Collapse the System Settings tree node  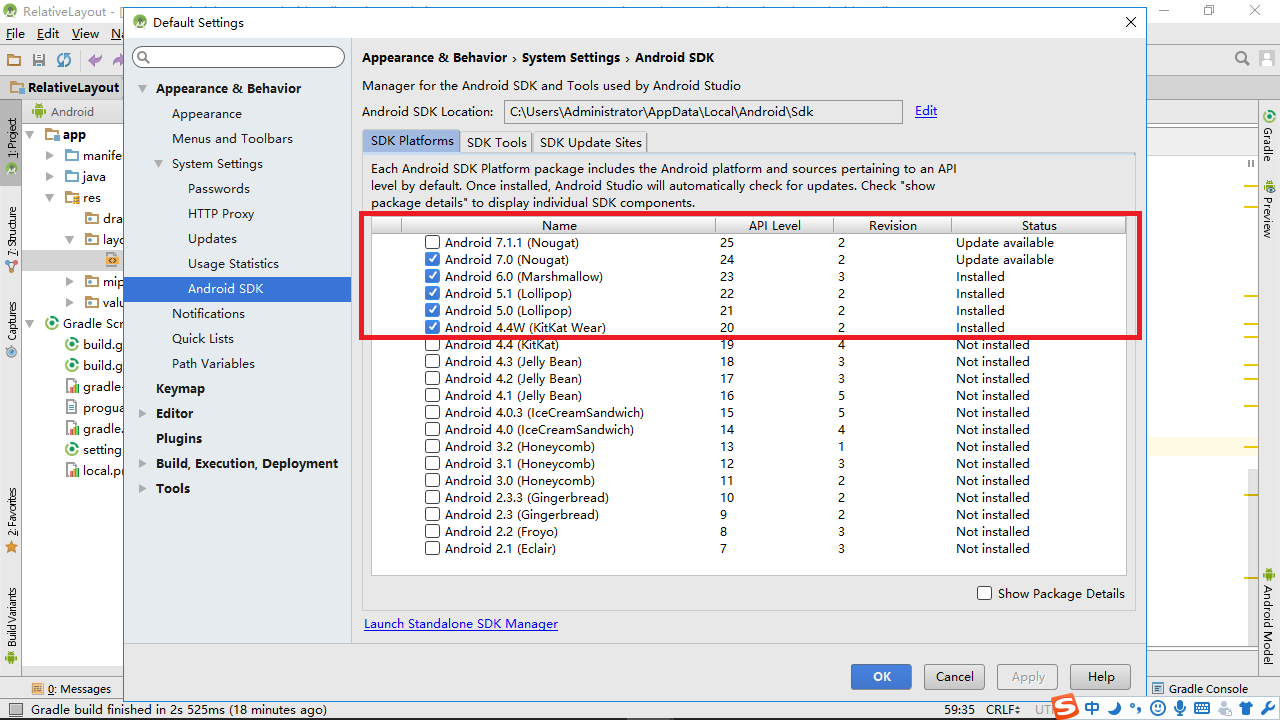pyautogui.click(x=158, y=163)
